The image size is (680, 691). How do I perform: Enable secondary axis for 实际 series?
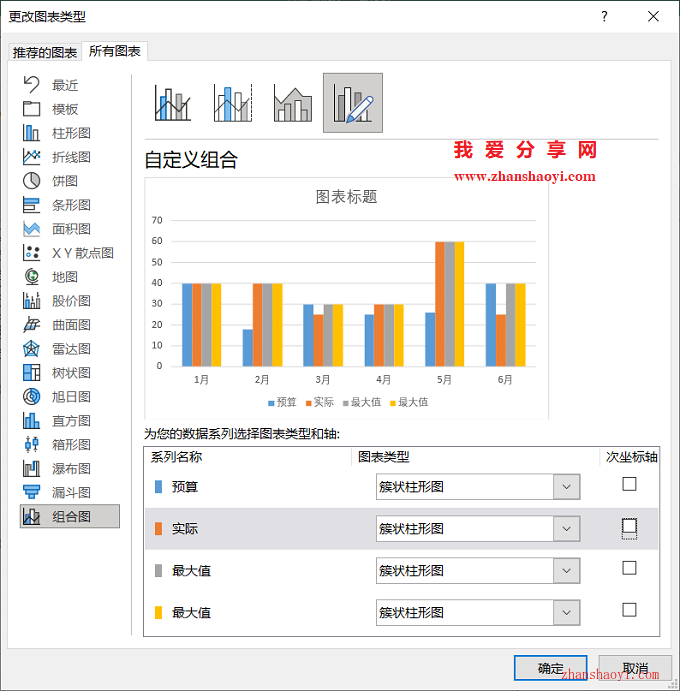pos(629,526)
